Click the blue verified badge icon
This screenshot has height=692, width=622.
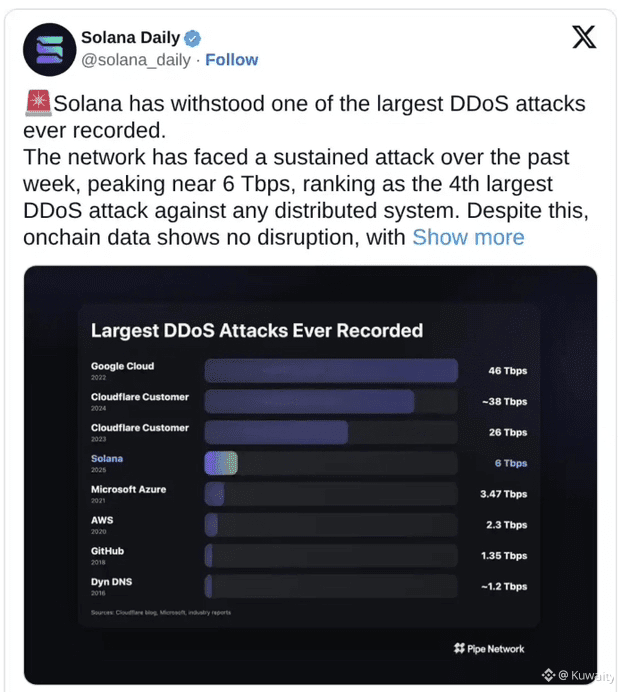pos(192,38)
